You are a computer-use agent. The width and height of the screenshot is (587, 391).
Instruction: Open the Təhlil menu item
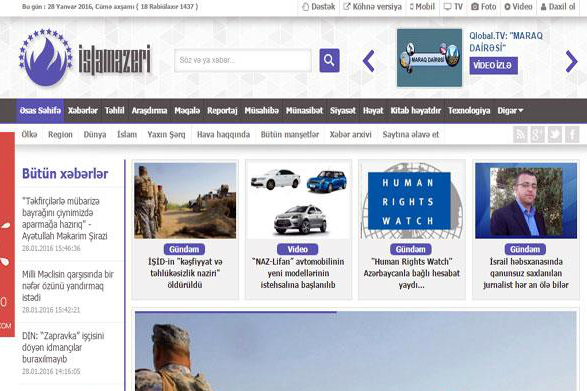click(x=115, y=110)
